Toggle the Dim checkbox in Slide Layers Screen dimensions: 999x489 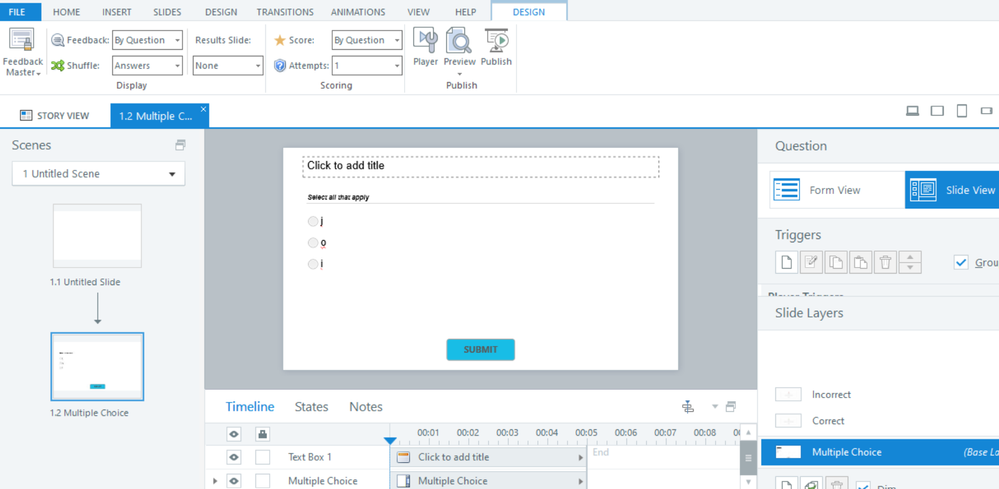pos(863,486)
